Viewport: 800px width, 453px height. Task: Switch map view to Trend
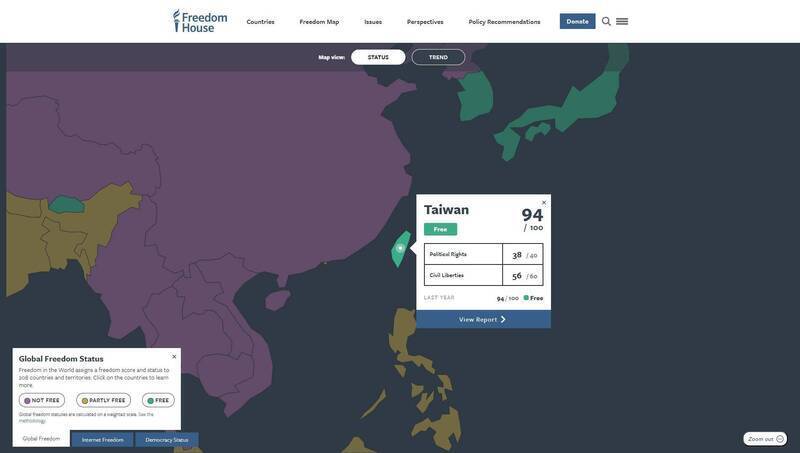click(438, 57)
